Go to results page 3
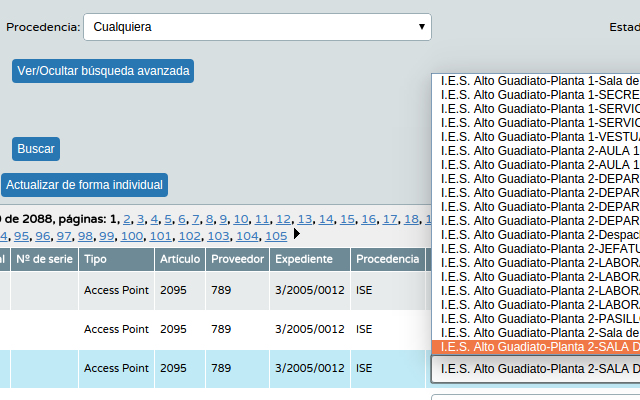 click(140, 219)
